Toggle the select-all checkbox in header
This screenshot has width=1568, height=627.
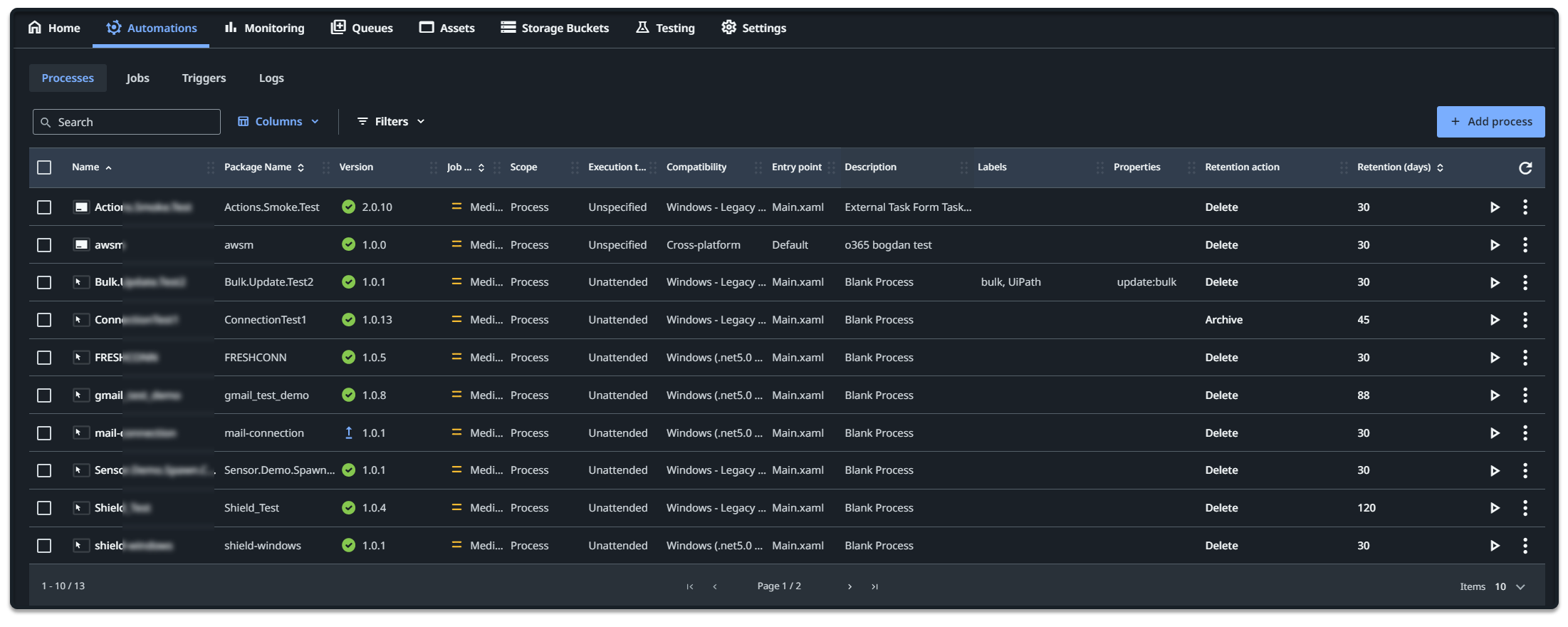click(44, 167)
